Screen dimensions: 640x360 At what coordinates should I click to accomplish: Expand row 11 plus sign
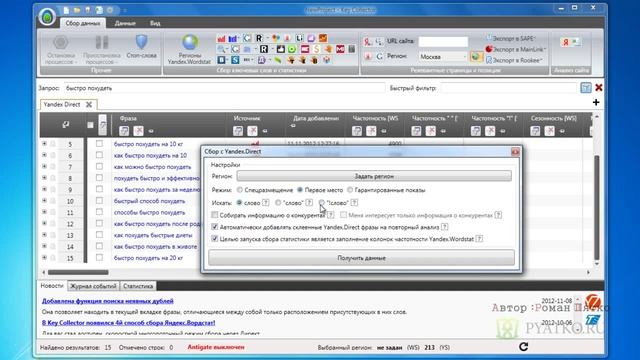[x=44, y=212]
